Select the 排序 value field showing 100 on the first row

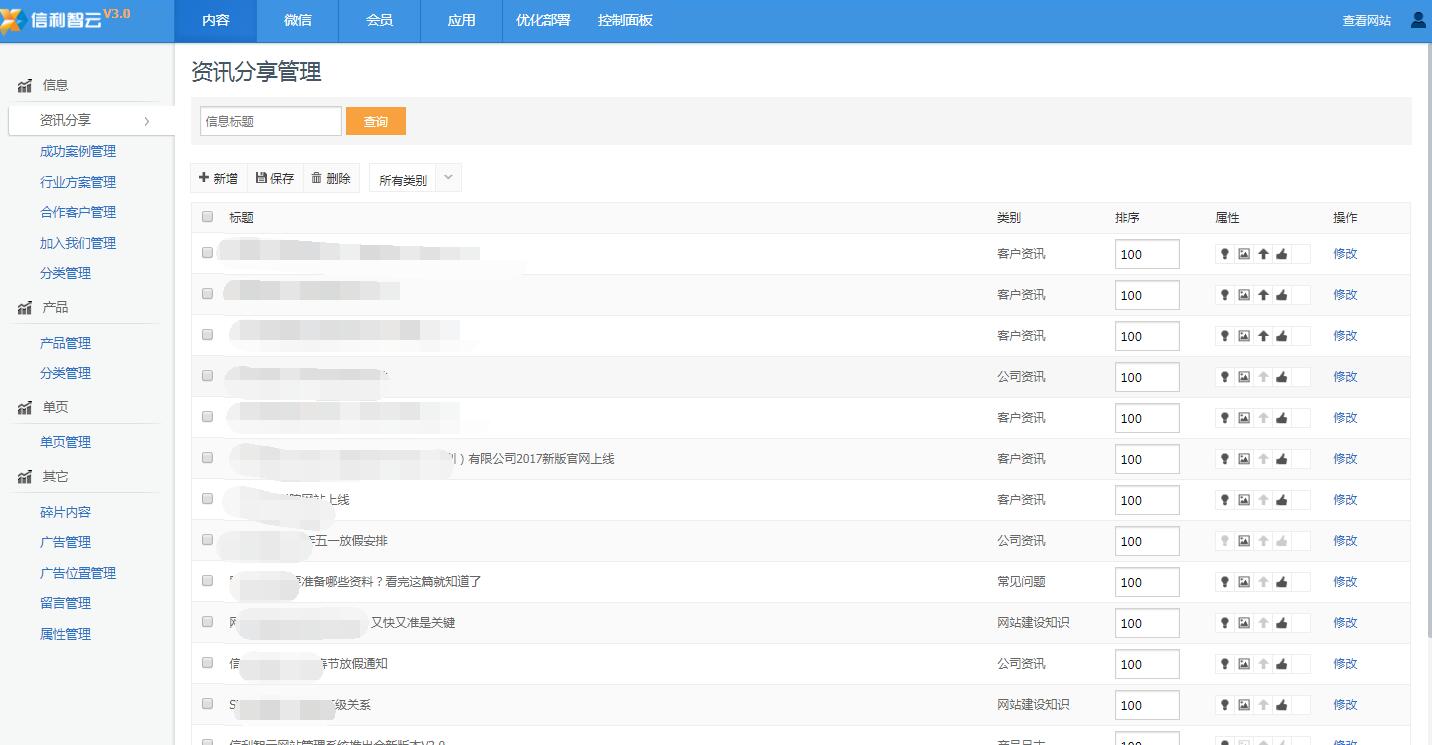tap(1146, 253)
